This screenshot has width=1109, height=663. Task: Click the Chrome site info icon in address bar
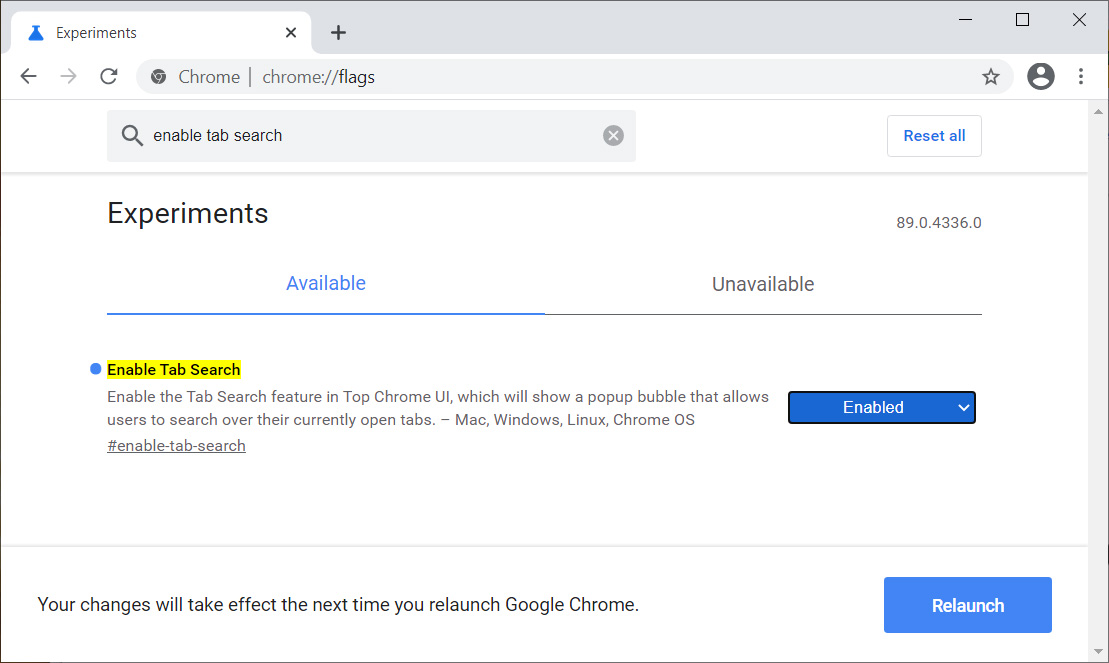click(159, 76)
